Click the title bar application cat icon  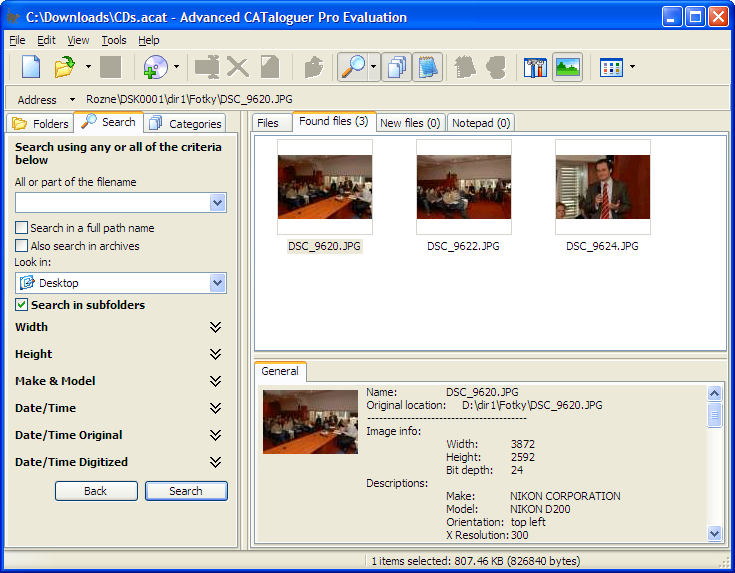pos(13,17)
